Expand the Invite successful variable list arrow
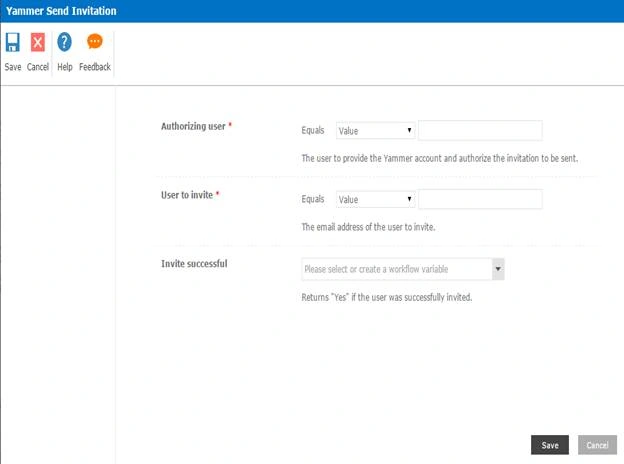The height and width of the screenshot is (464, 624). click(498, 269)
